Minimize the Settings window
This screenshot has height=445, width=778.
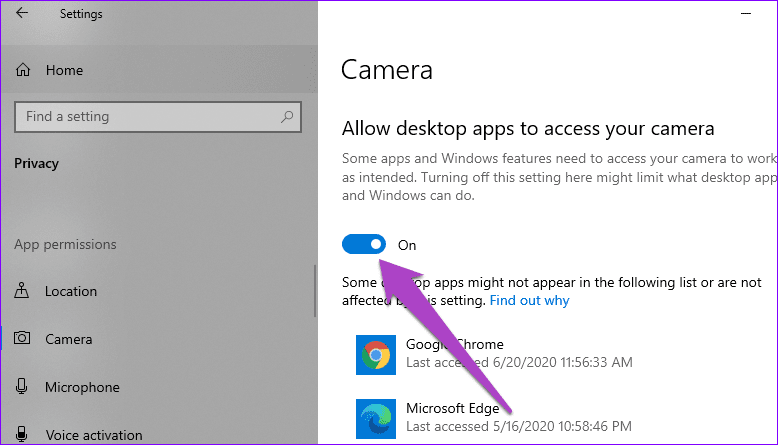(x=746, y=13)
